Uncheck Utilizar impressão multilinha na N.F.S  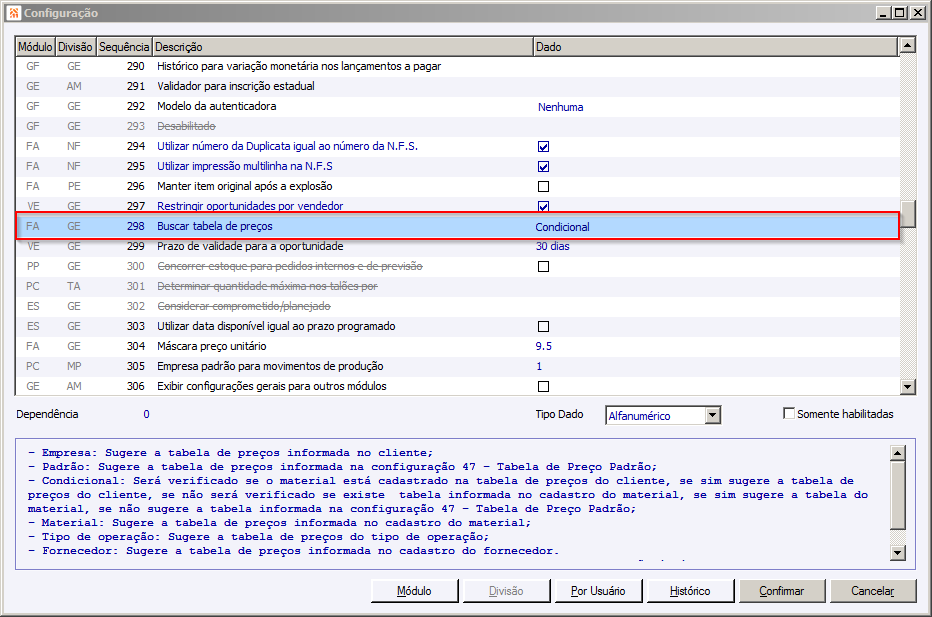pos(543,166)
